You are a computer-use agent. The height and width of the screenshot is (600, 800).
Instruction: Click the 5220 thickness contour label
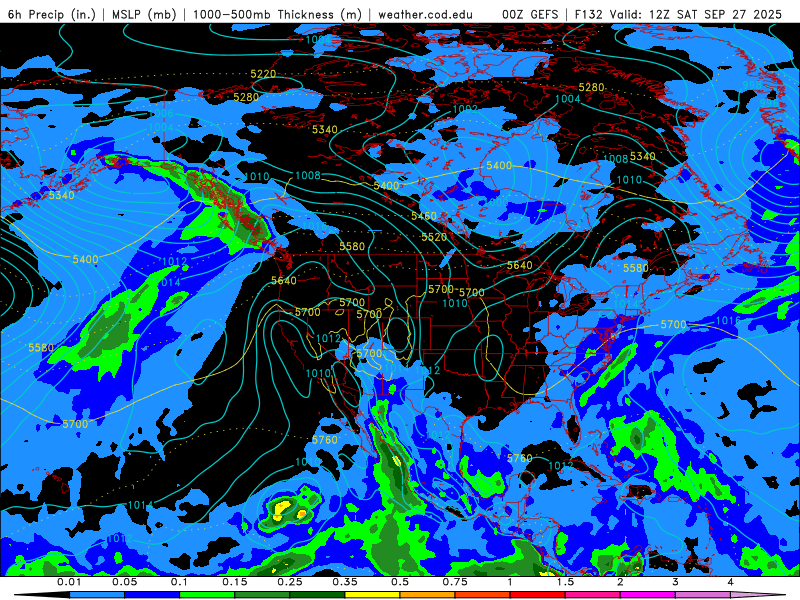pyautogui.click(x=263, y=74)
